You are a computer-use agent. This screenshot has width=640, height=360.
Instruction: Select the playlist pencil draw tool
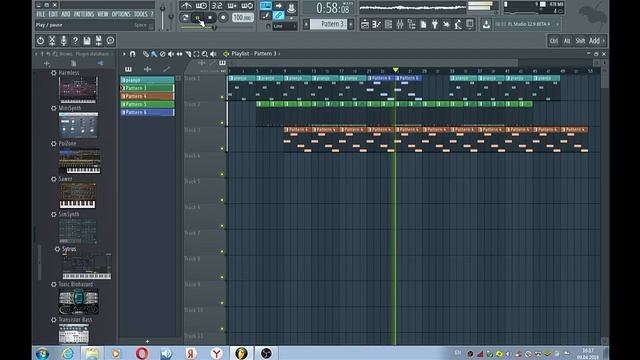pyautogui.click(x=146, y=54)
